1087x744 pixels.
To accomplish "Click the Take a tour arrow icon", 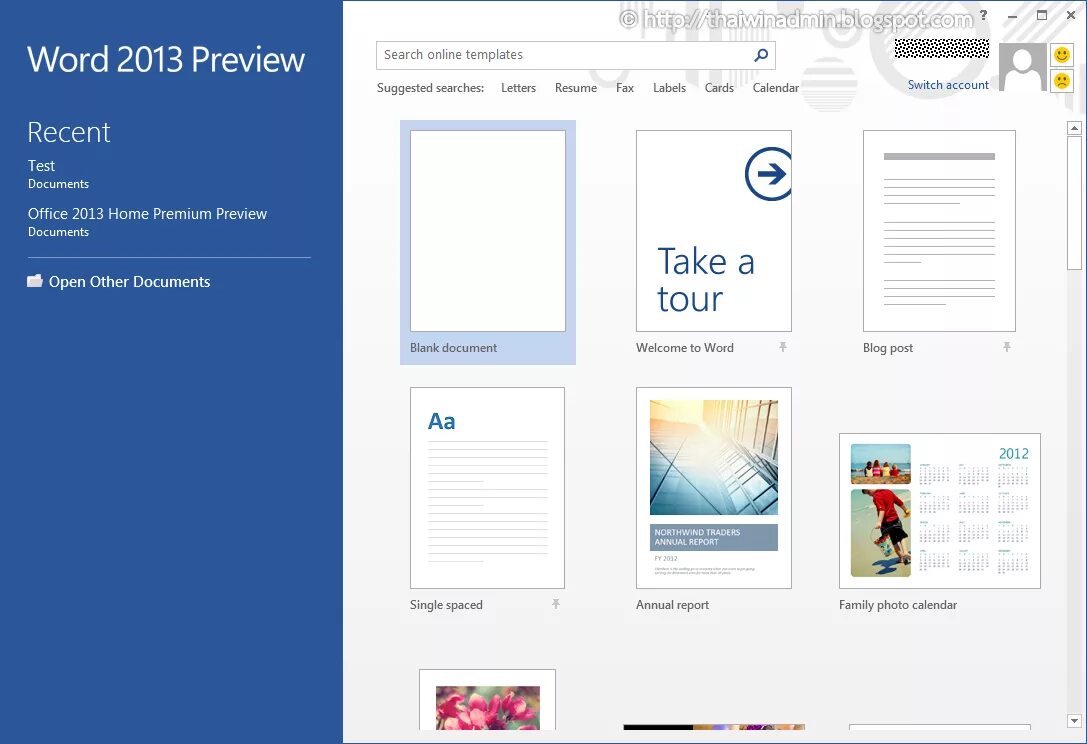I will pyautogui.click(x=767, y=172).
